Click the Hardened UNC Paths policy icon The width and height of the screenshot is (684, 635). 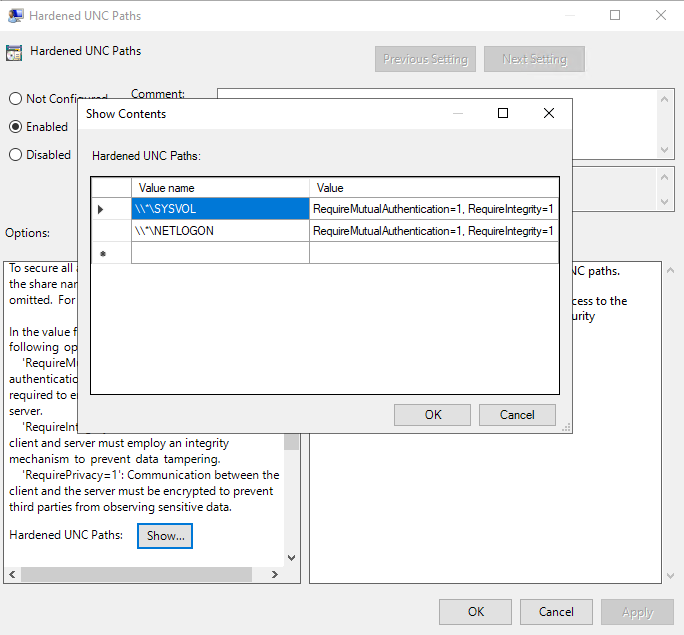(14, 52)
